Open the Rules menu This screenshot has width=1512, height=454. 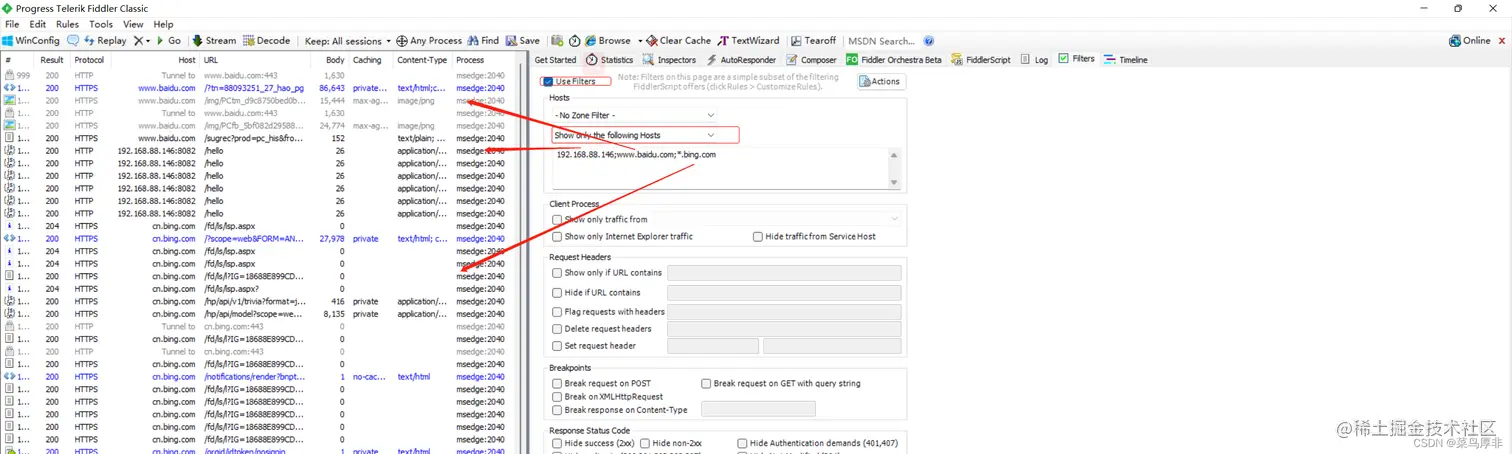point(67,24)
